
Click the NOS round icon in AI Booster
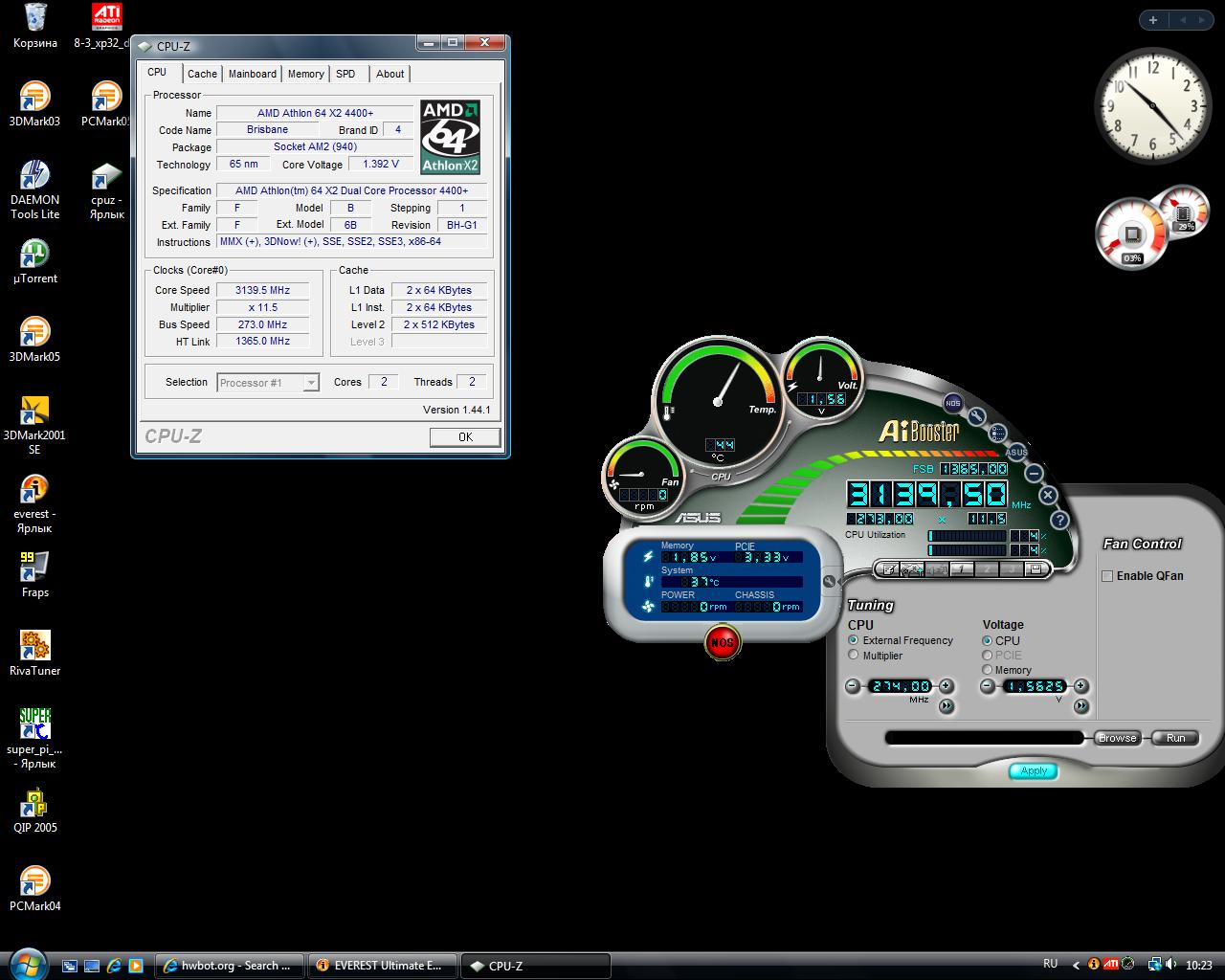click(952, 402)
